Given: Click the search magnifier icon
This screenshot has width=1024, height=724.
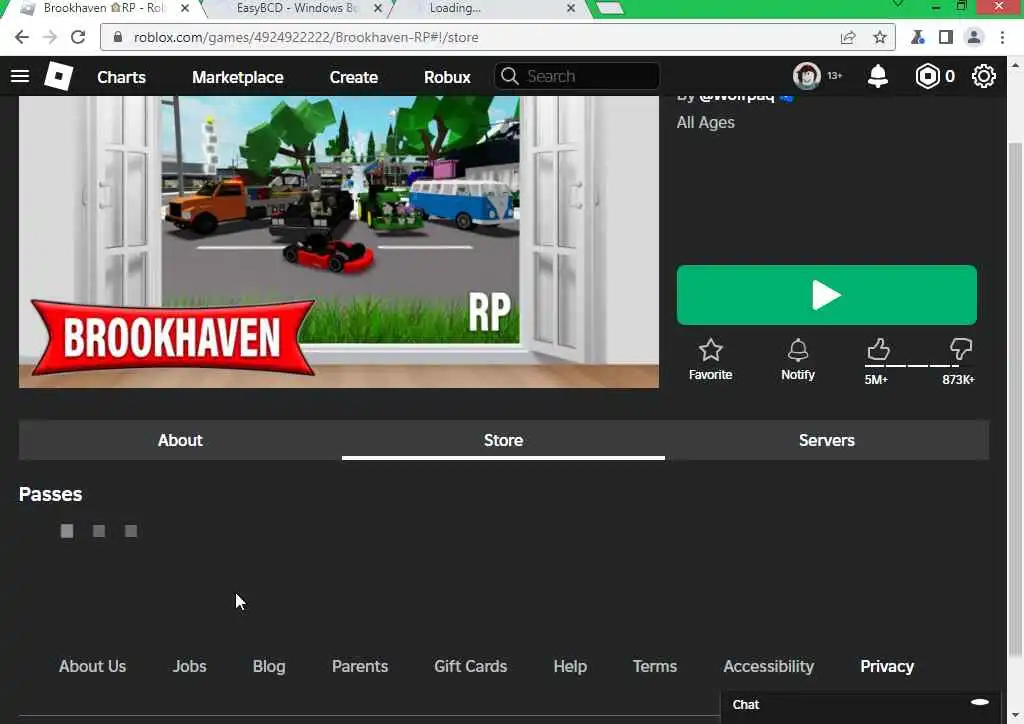Looking at the screenshot, I should pos(509,76).
